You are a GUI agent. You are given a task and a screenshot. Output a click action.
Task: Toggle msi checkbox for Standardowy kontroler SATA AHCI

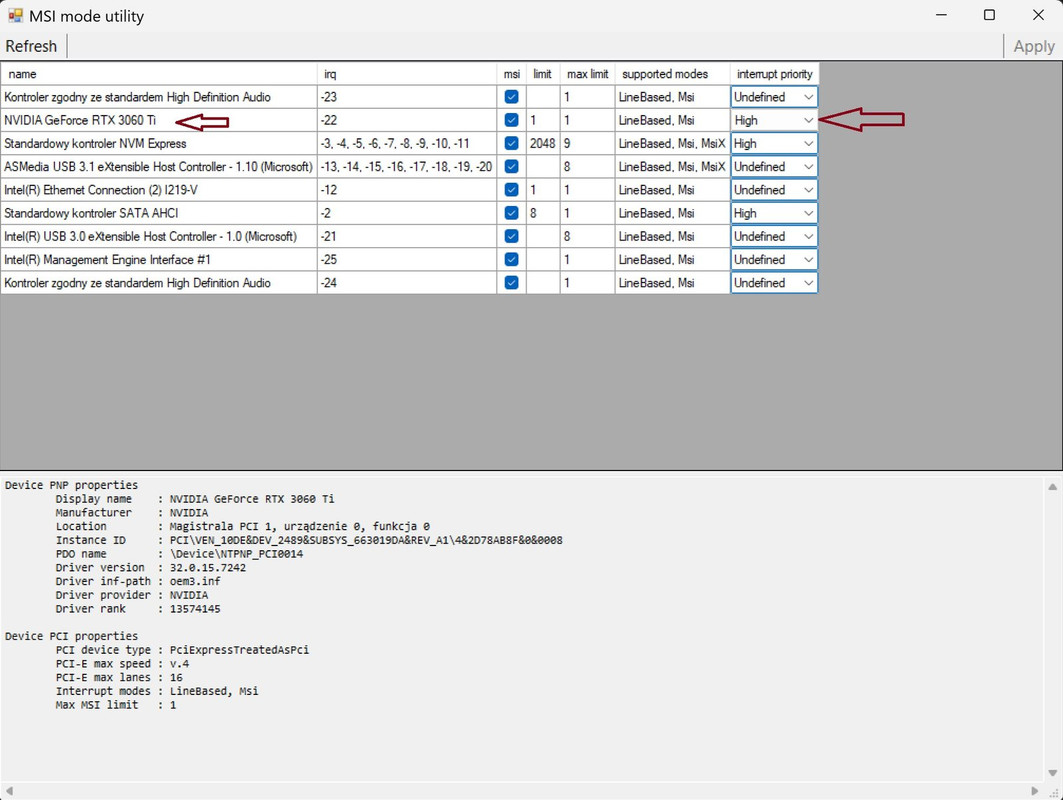click(x=511, y=213)
